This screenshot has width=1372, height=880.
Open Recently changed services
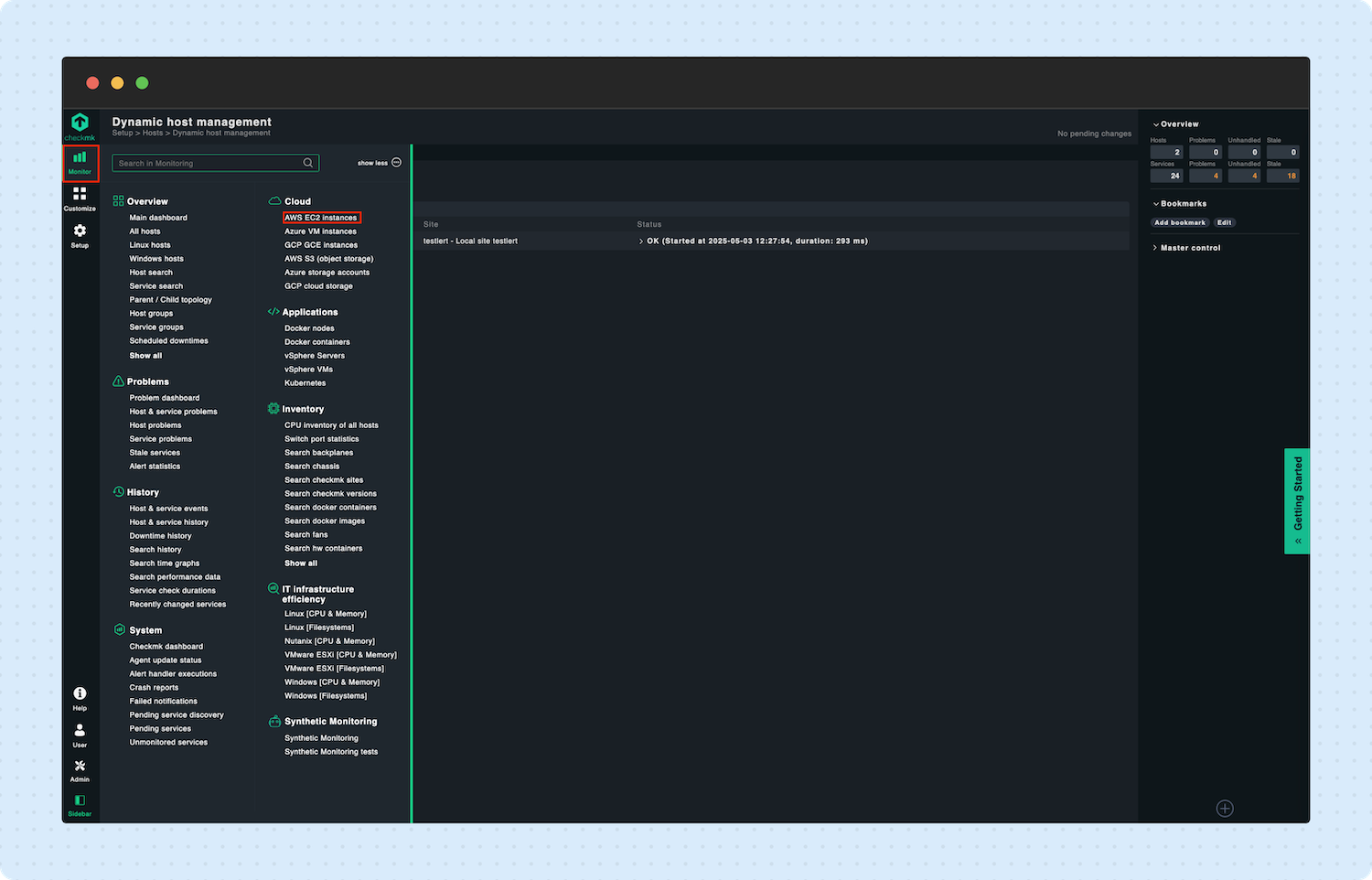click(x=177, y=605)
